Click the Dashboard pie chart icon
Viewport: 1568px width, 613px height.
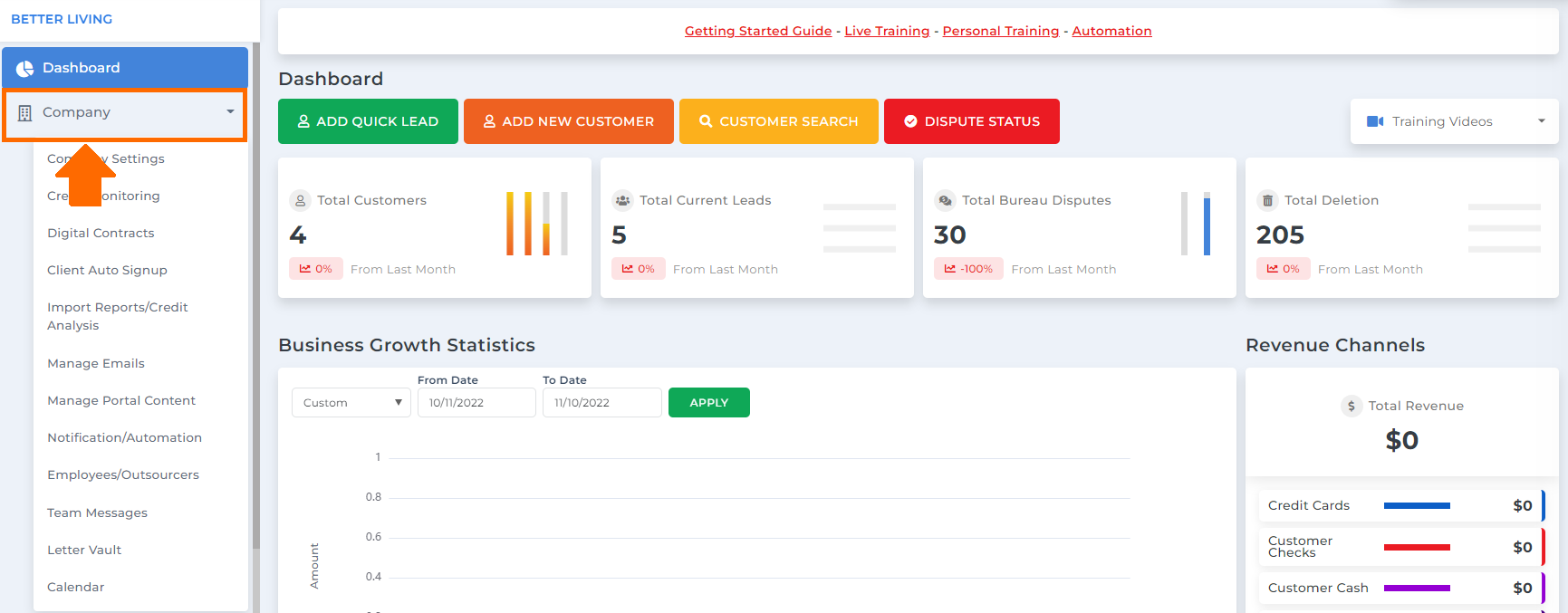click(x=25, y=69)
